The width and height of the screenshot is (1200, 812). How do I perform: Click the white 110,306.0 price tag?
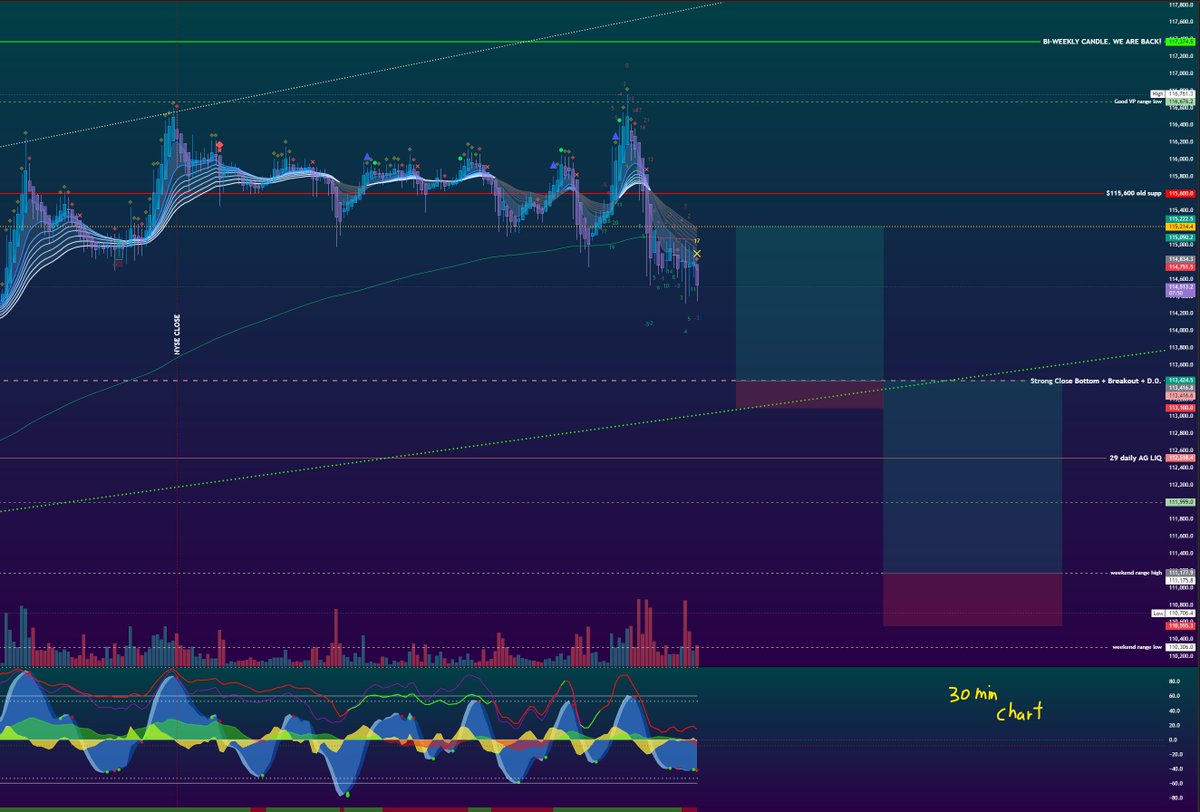coord(1180,647)
